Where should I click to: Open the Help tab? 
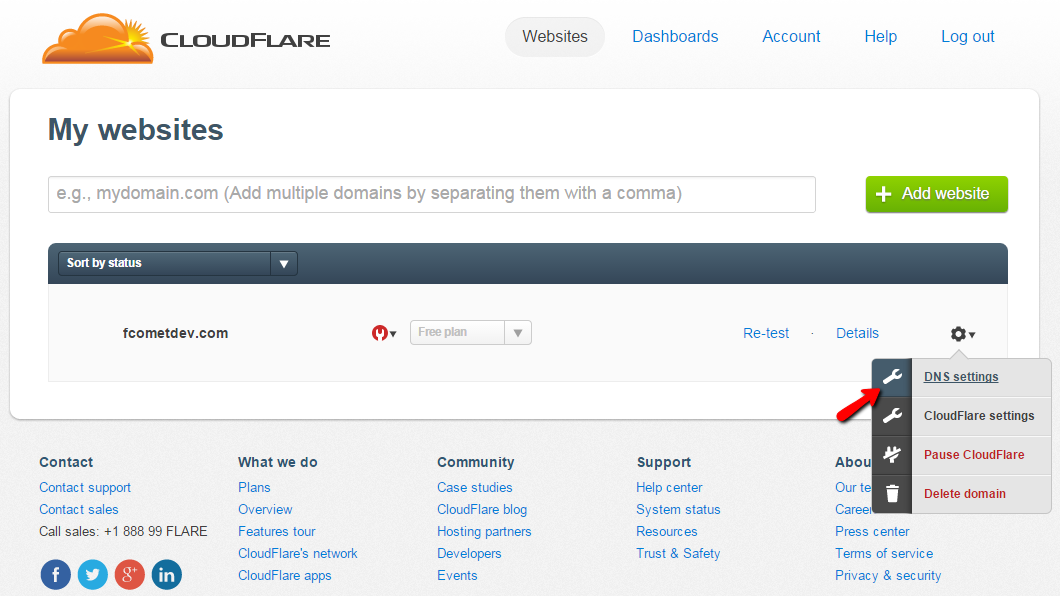click(x=880, y=36)
